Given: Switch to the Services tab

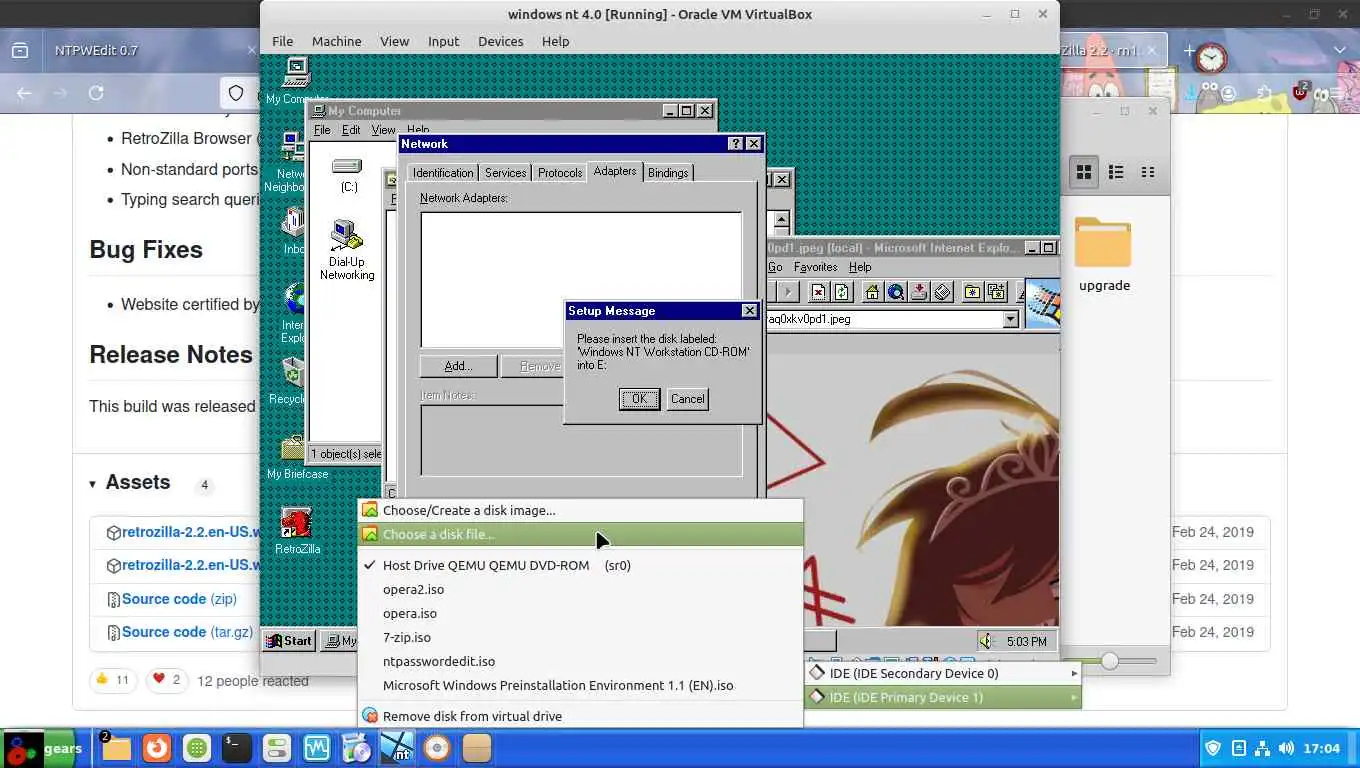Looking at the screenshot, I should [x=505, y=173].
